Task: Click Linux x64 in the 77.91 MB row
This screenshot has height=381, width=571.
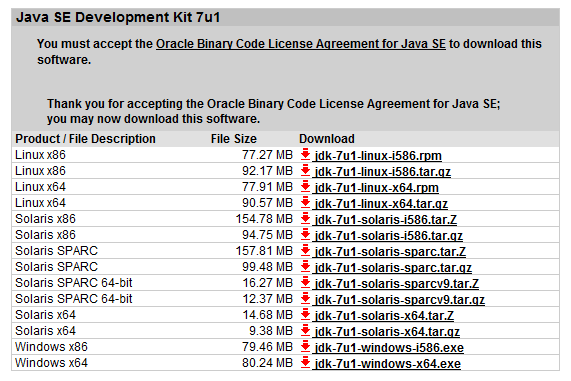Action: 40,187
